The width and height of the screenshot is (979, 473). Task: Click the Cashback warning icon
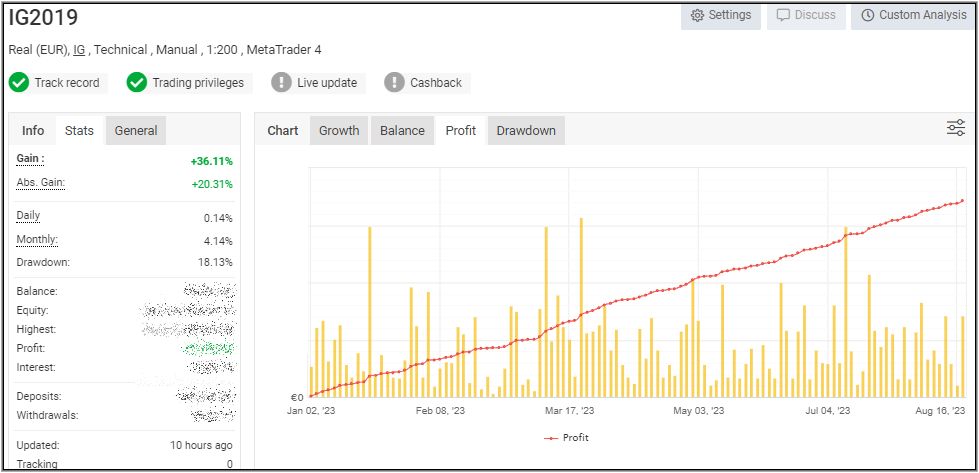coord(395,83)
